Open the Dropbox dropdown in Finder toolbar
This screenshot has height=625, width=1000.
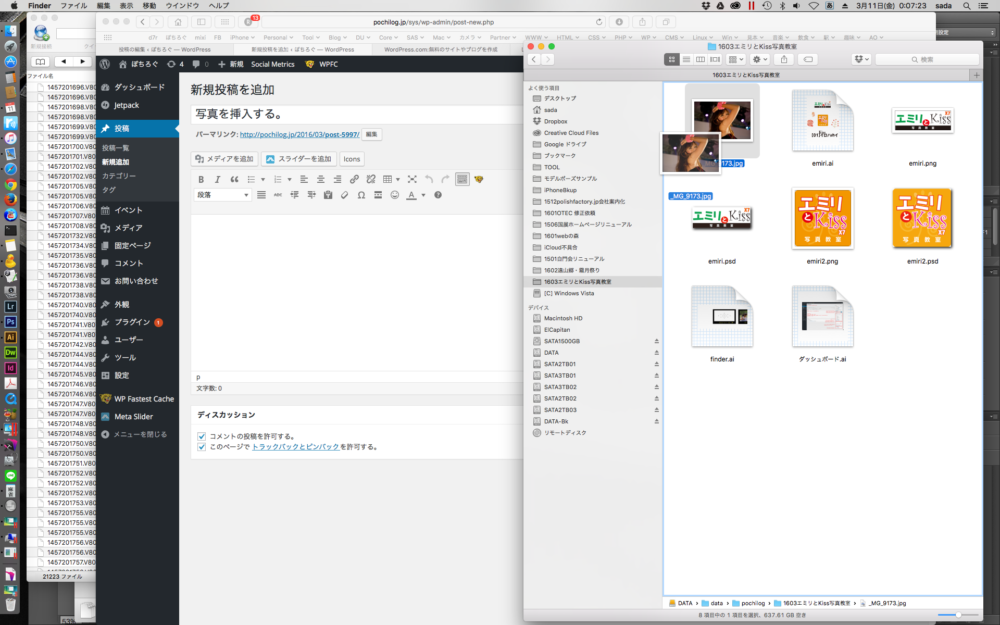860,59
